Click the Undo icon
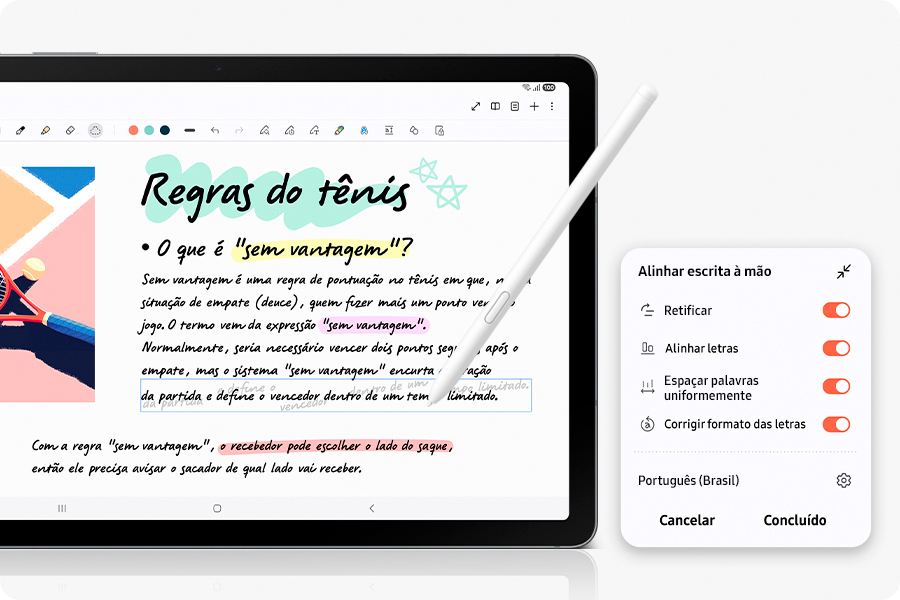Image resolution: width=900 pixels, height=600 pixels. pyautogui.click(x=215, y=129)
